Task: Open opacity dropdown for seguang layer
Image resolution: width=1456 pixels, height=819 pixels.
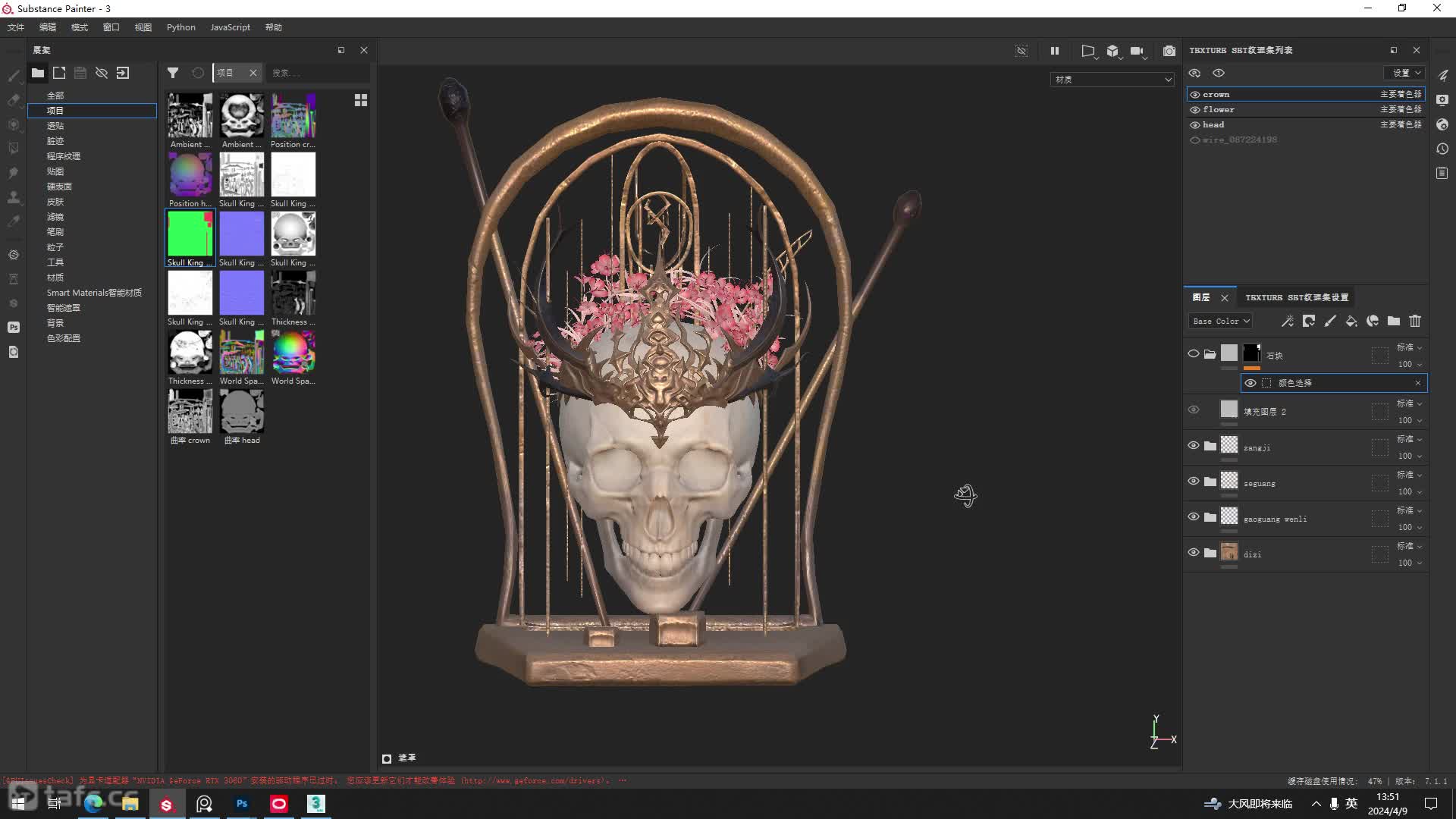Action: 1409,491
